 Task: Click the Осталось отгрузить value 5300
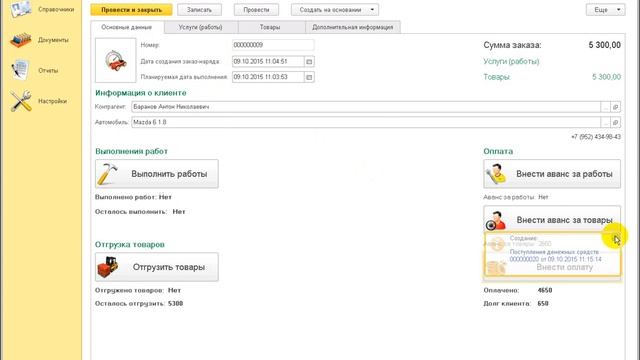(x=176, y=304)
